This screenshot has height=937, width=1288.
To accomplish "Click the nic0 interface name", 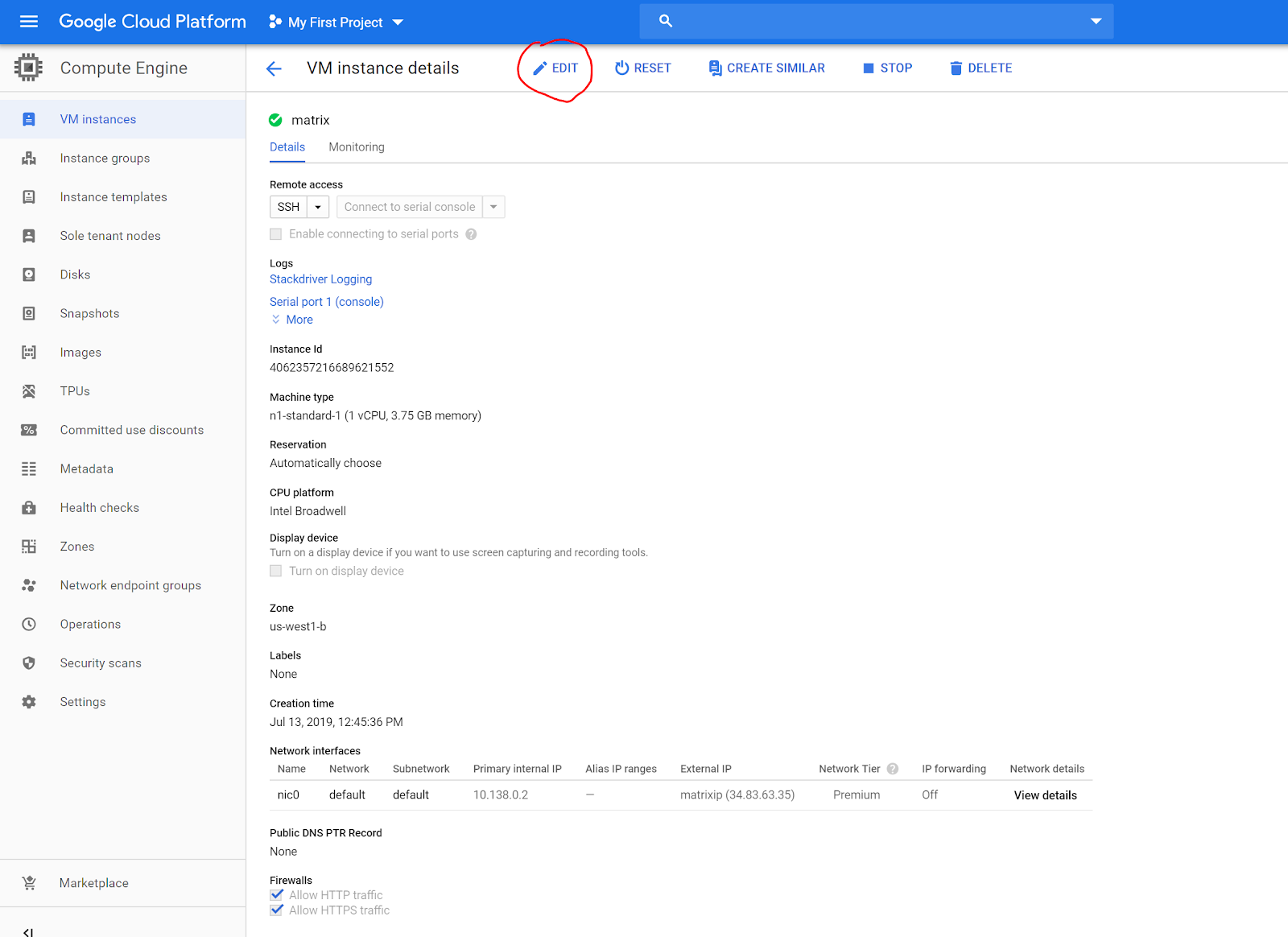I will [288, 795].
